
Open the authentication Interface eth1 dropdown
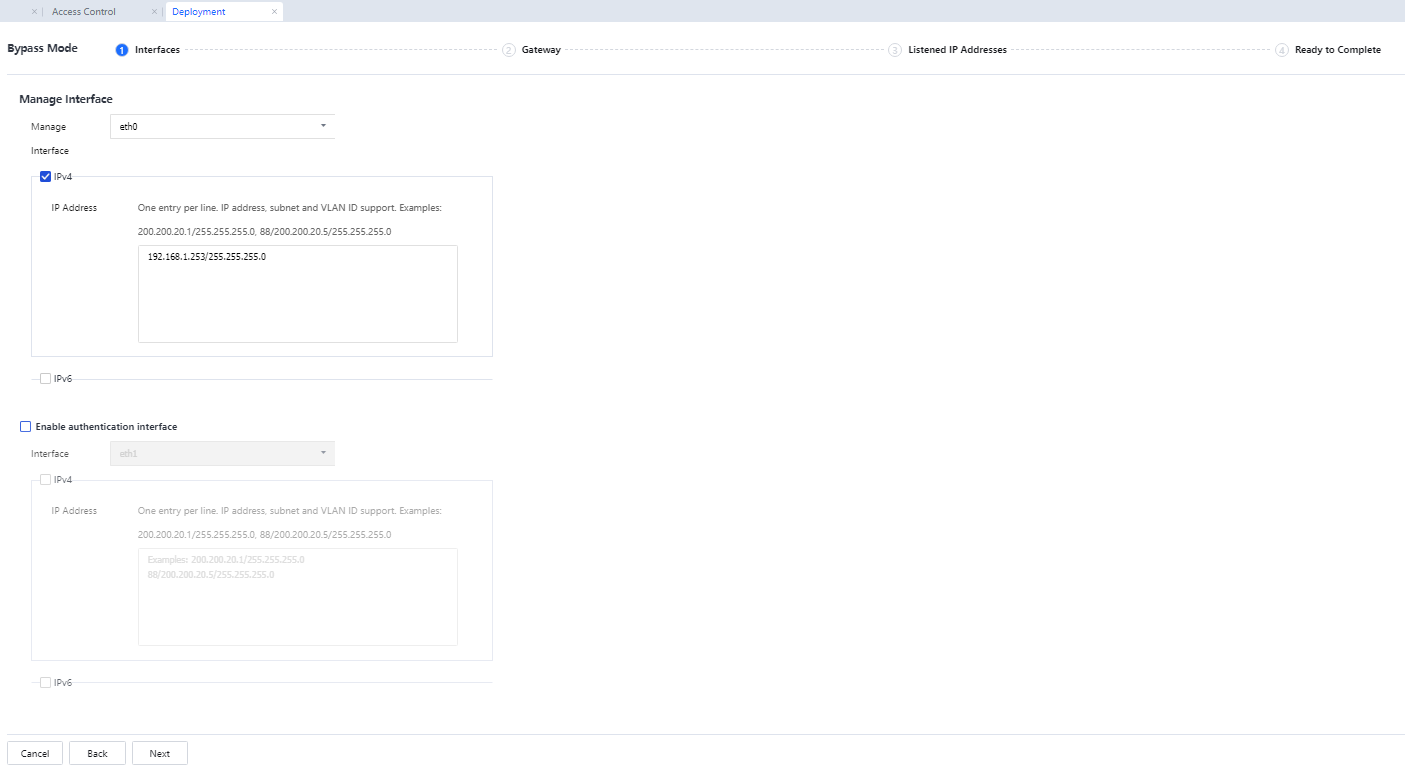click(221, 454)
